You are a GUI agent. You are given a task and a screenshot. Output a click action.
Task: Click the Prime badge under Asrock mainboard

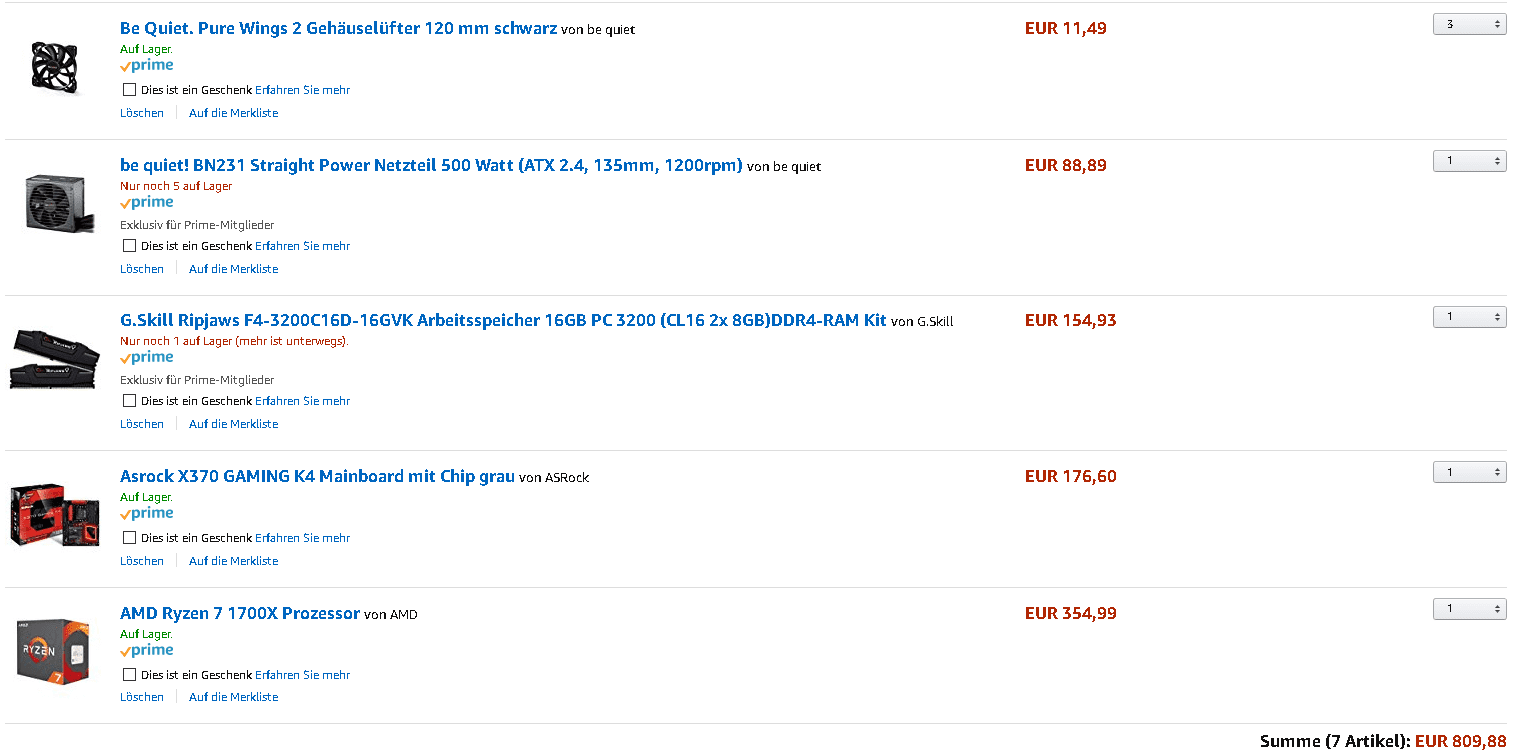pos(147,514)
